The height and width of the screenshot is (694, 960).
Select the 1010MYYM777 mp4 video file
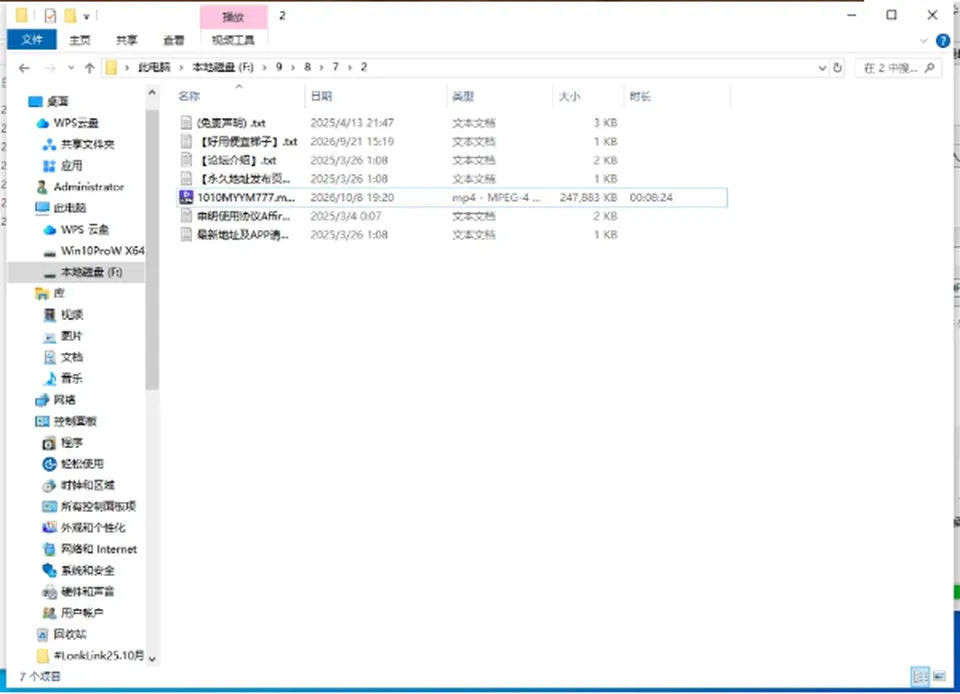pyautogui.click(x=452, y=198)
